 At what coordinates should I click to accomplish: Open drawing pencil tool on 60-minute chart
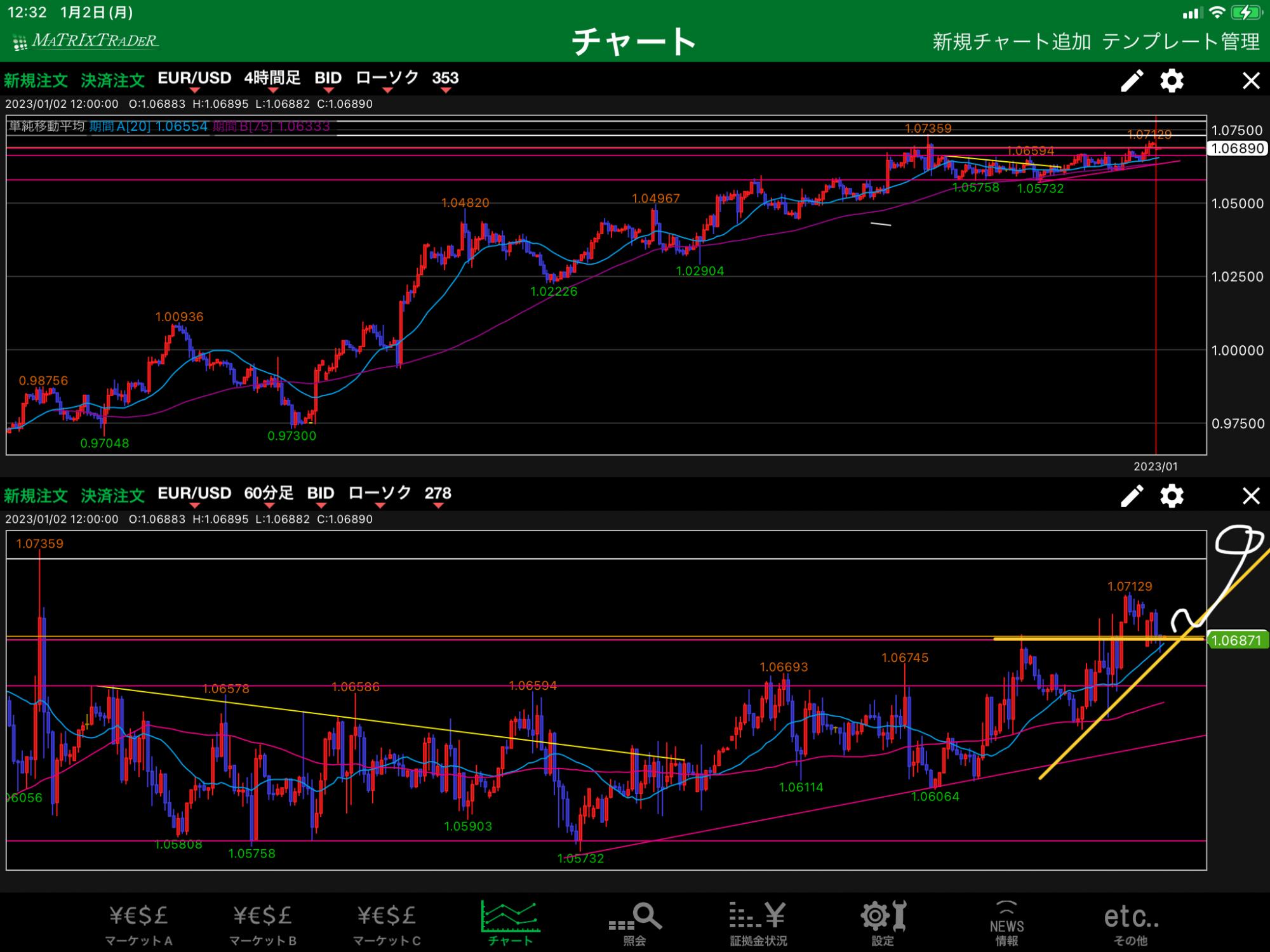coord(1132,496)
